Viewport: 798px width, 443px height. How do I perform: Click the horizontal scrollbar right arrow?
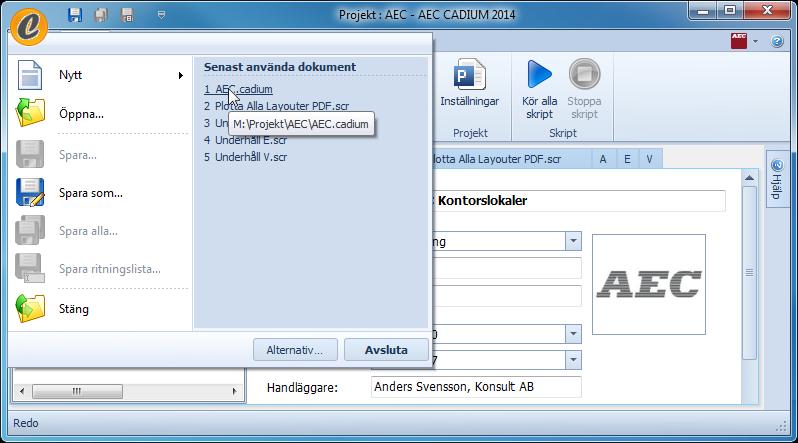coord(234,391)
